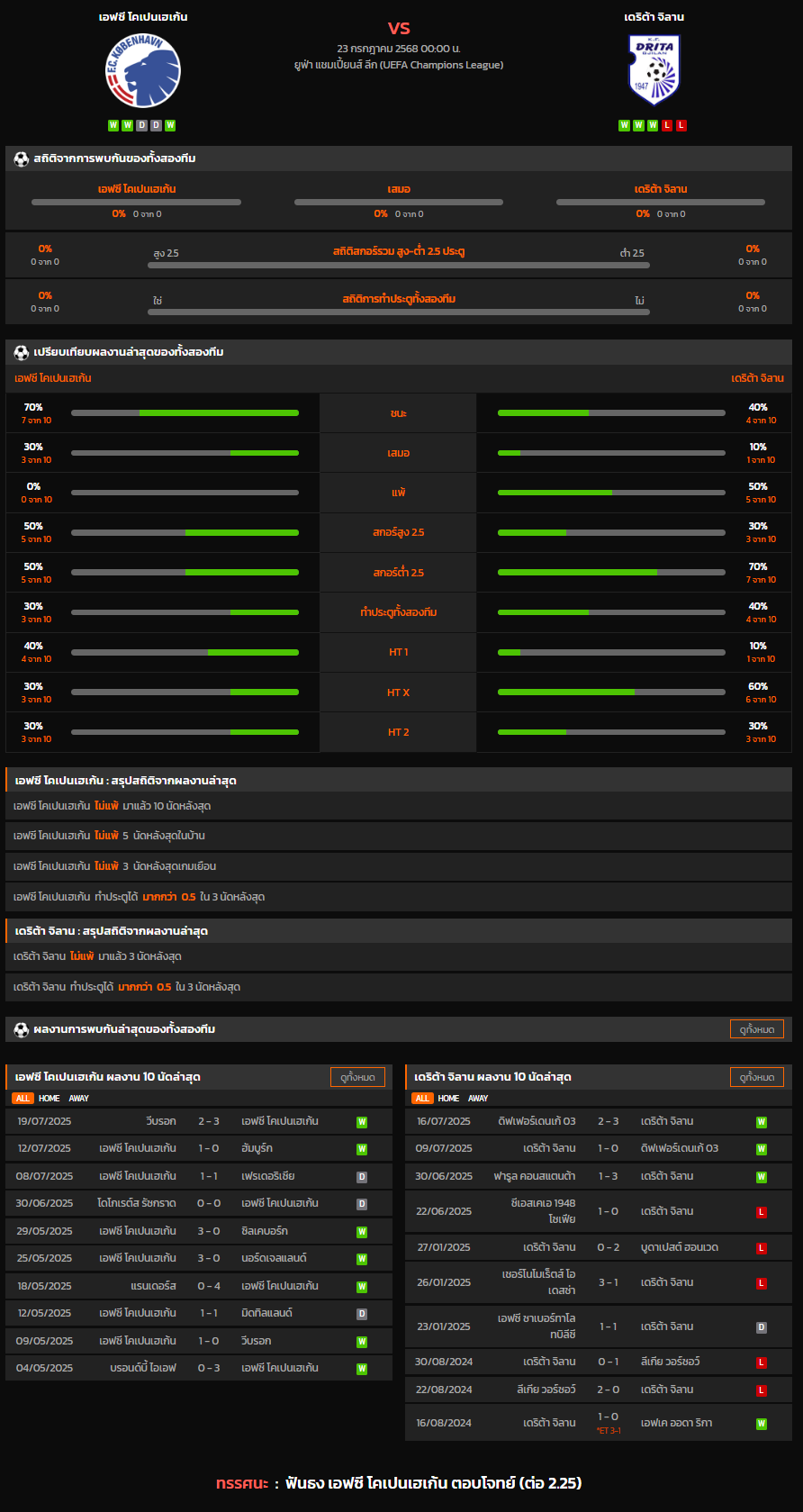Image resolution: width=803 pixels, height=1512 pixels.
Task: Click view-all button for Drita last 10 matches
Action: pyautogui.click(x=757, y=1077)
